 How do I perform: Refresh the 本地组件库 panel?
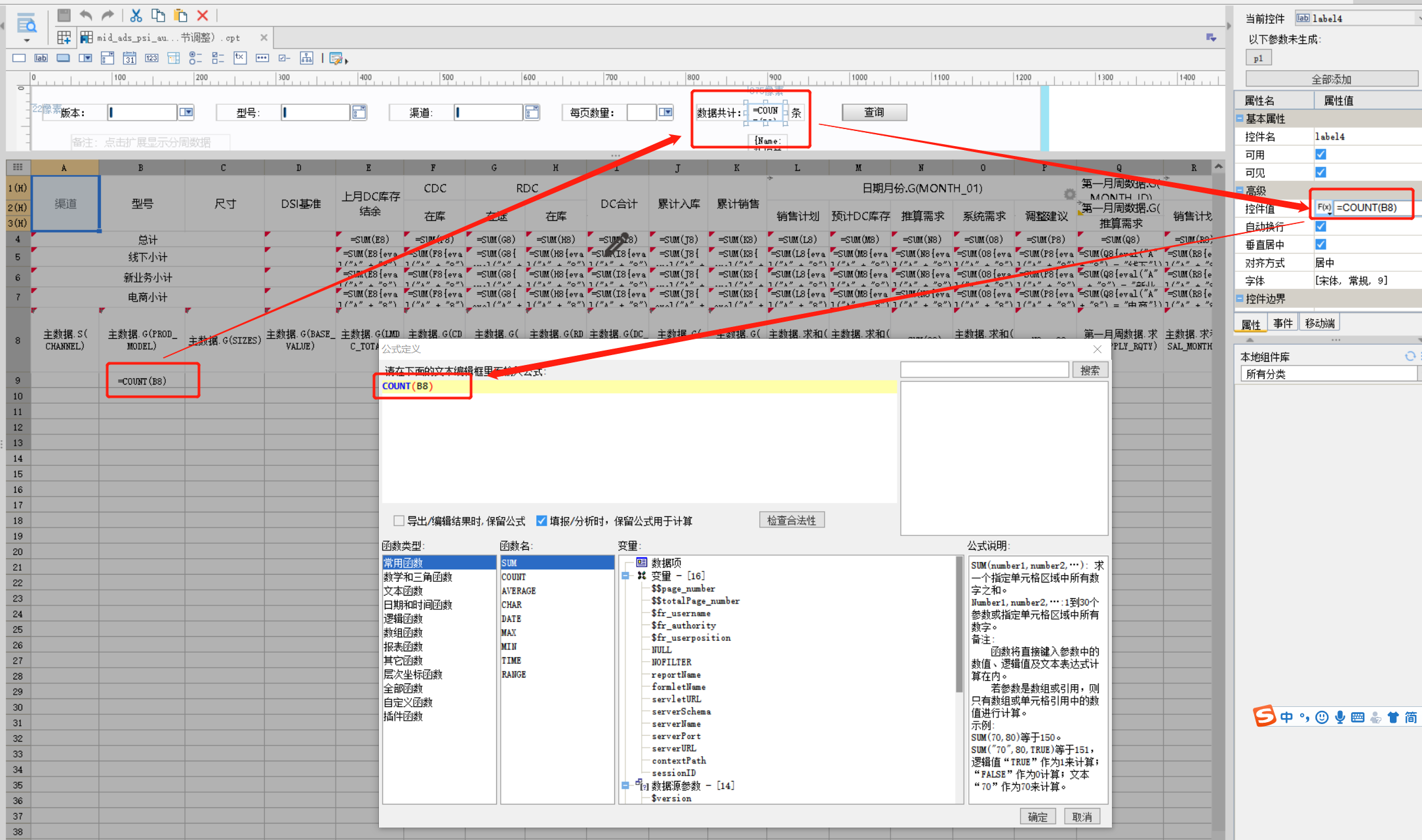pos(1410,356)
